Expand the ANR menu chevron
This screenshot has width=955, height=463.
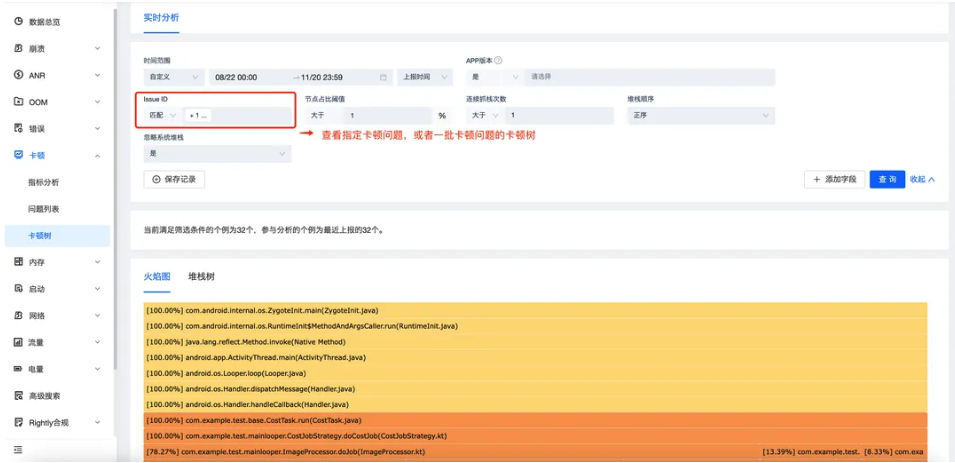97,75
